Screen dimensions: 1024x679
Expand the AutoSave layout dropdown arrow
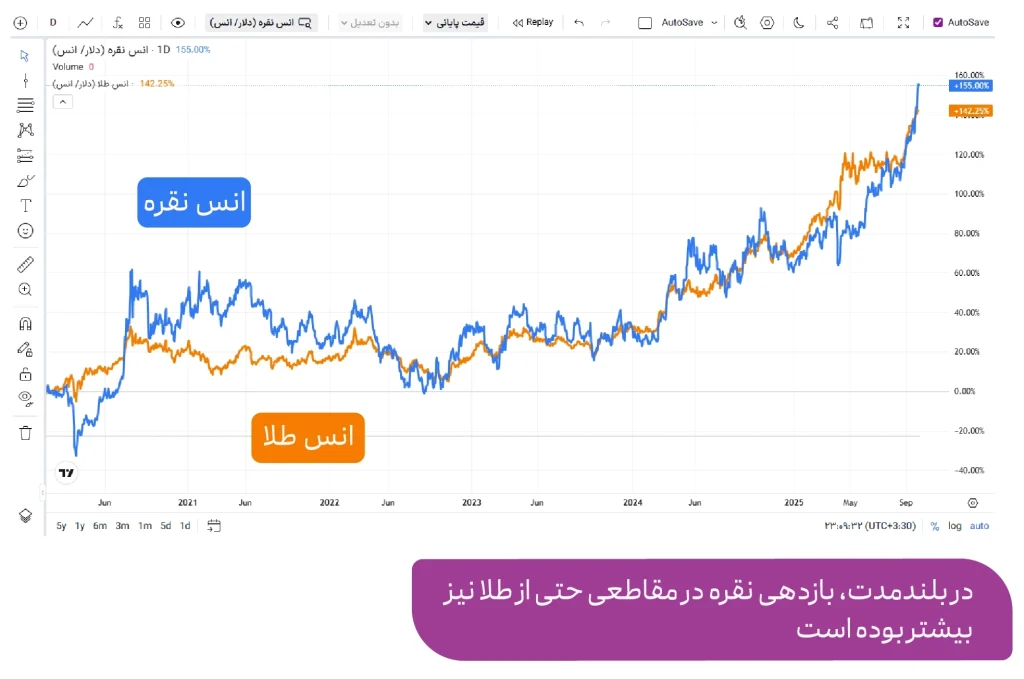coord(718,22)
